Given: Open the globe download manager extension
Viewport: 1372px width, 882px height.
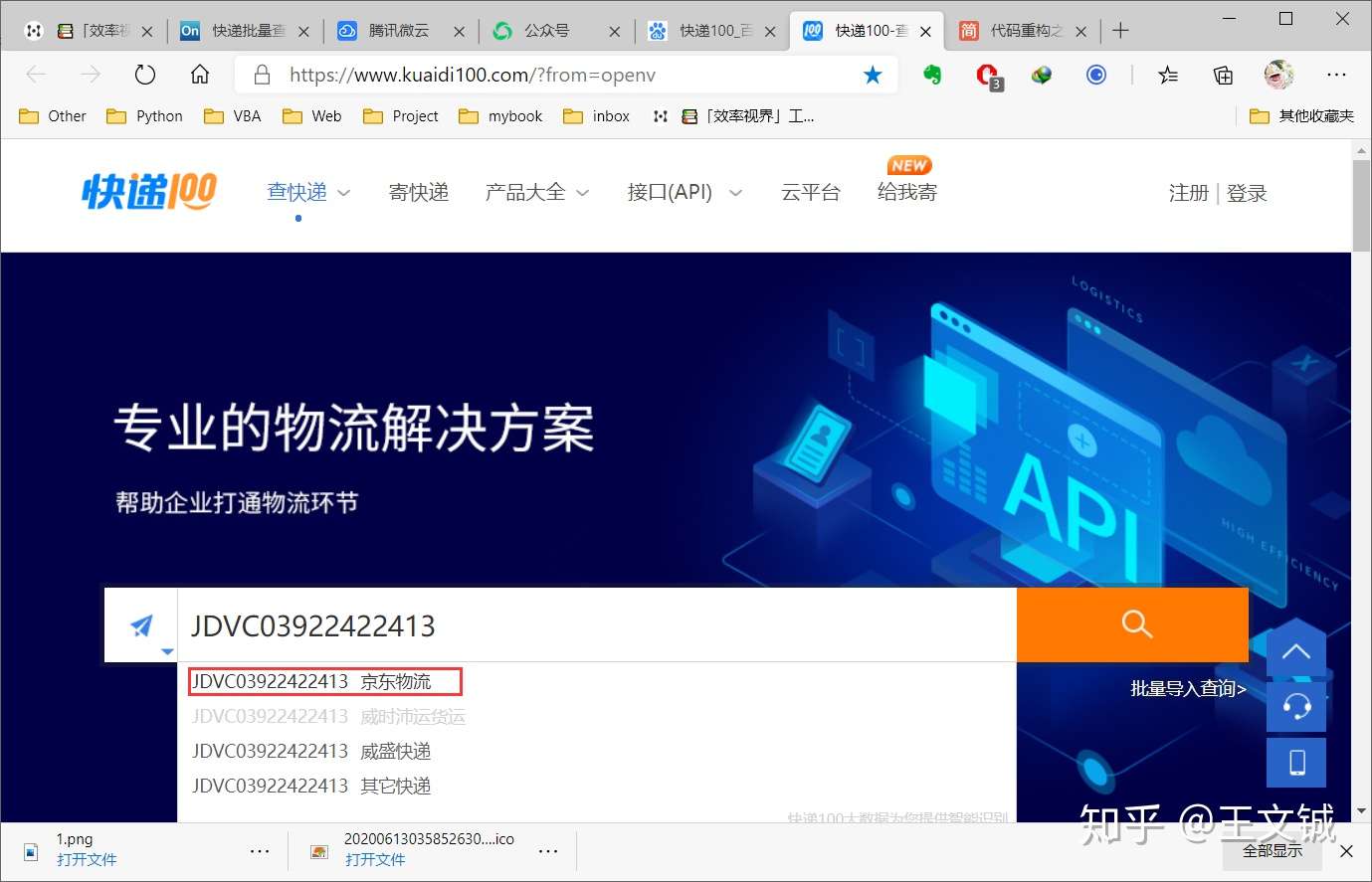Looking at the screenshot, I should tap(1042, 75).
